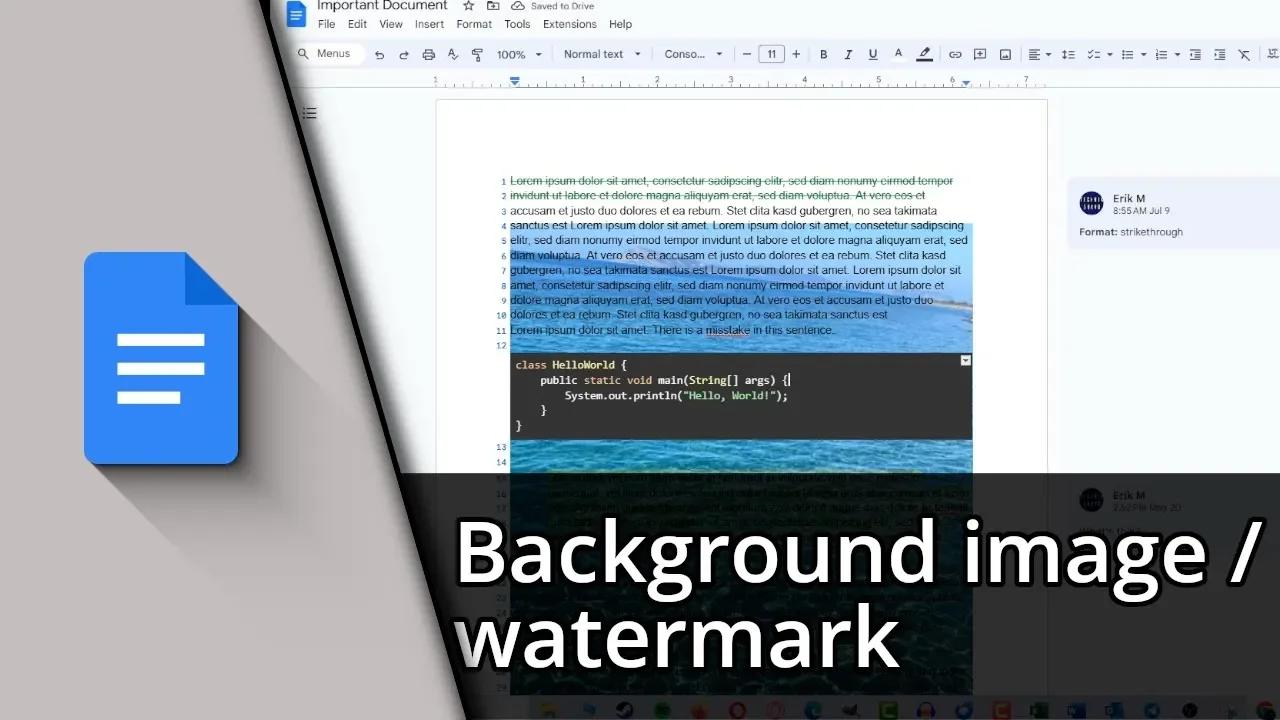Enable underline formatting

click(872, 55)
